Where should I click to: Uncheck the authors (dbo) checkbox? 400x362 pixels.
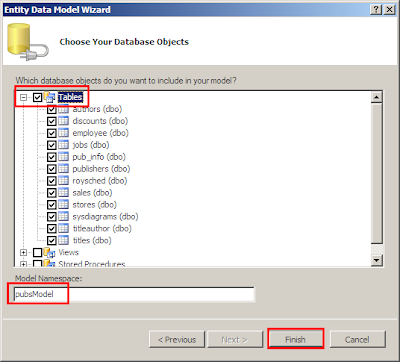tap(52, 110)
